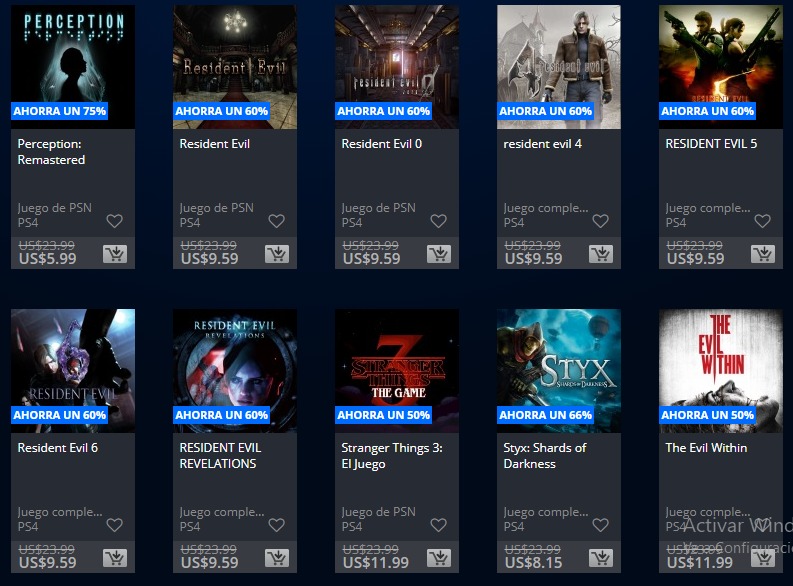Add RESIDENT EVIL 5 to cart
This screenshot has width=793, height=586.
click(763, 254)
